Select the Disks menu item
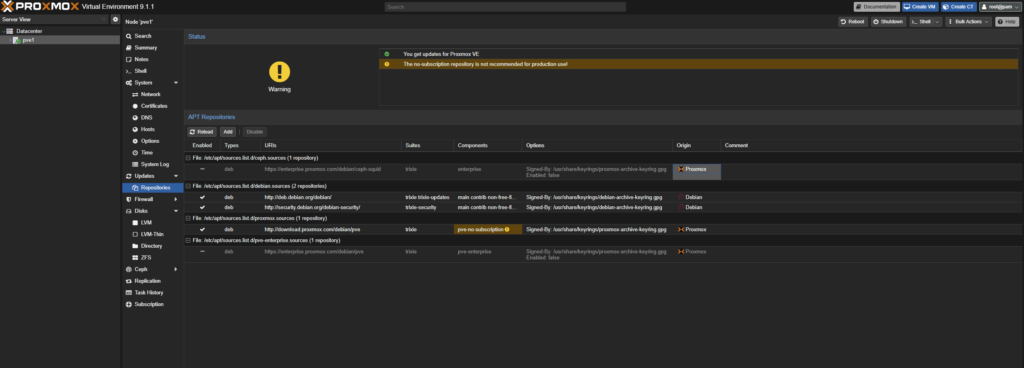The height and width of the screenshot is (368, 1024). pyautogui.click(x=142, y=211)
